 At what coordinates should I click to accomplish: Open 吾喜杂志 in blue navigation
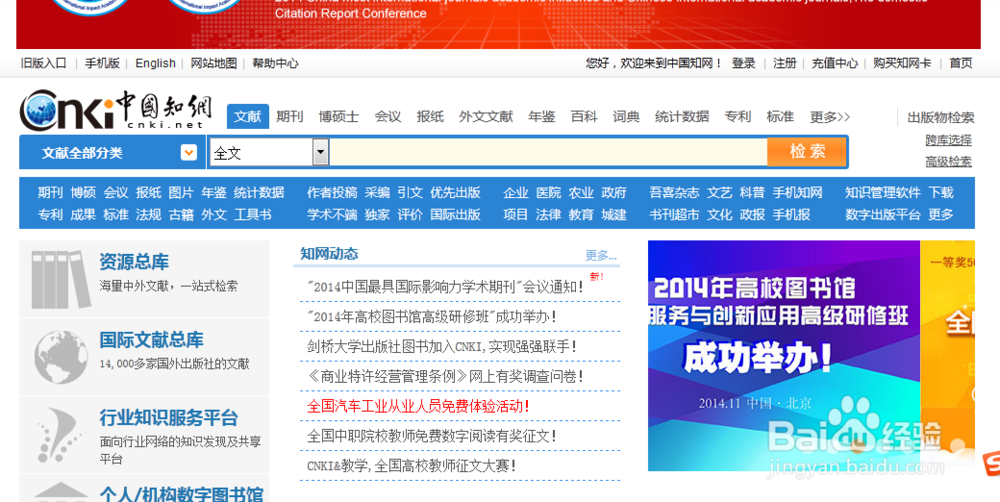point(674,193)
